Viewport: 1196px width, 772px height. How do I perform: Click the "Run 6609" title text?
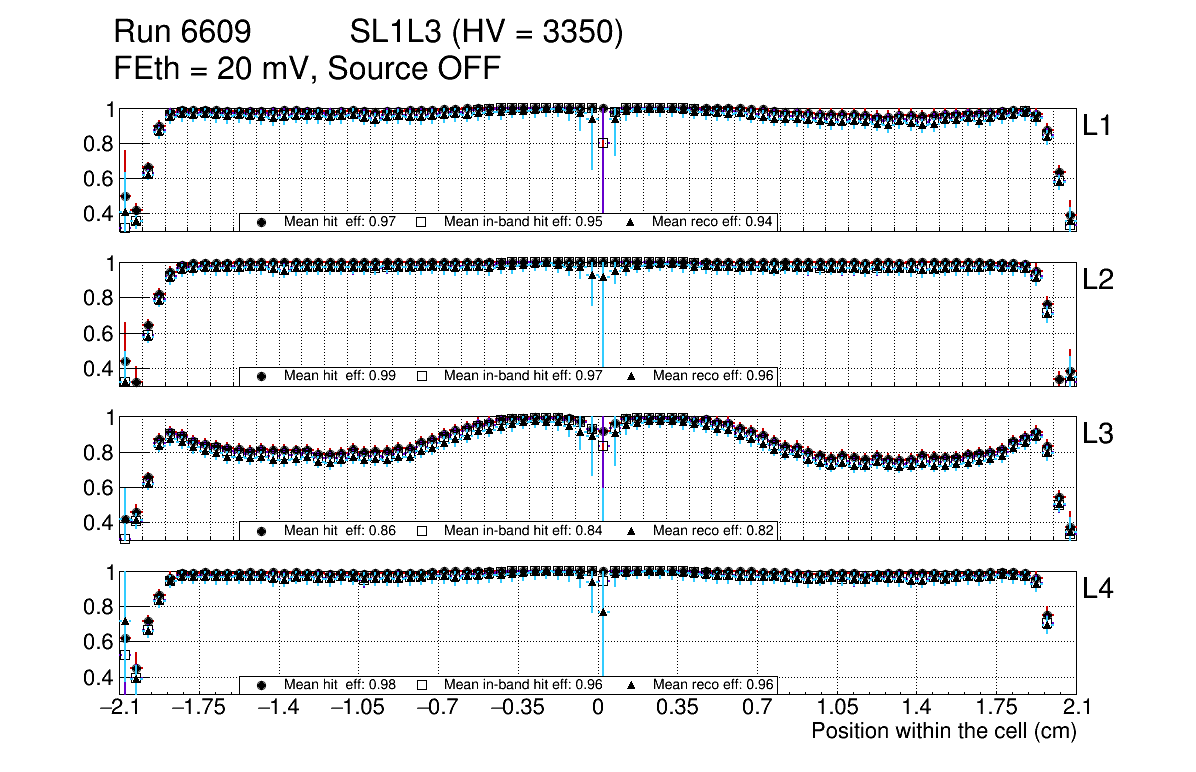coord(181,33)
